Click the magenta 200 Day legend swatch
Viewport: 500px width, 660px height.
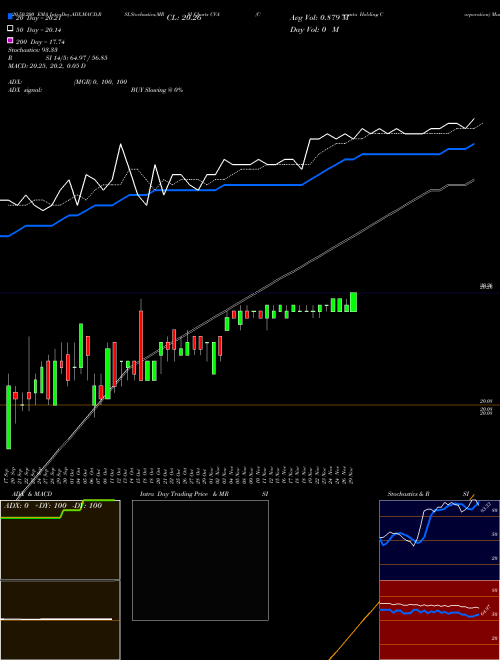[x=10, y=40]
